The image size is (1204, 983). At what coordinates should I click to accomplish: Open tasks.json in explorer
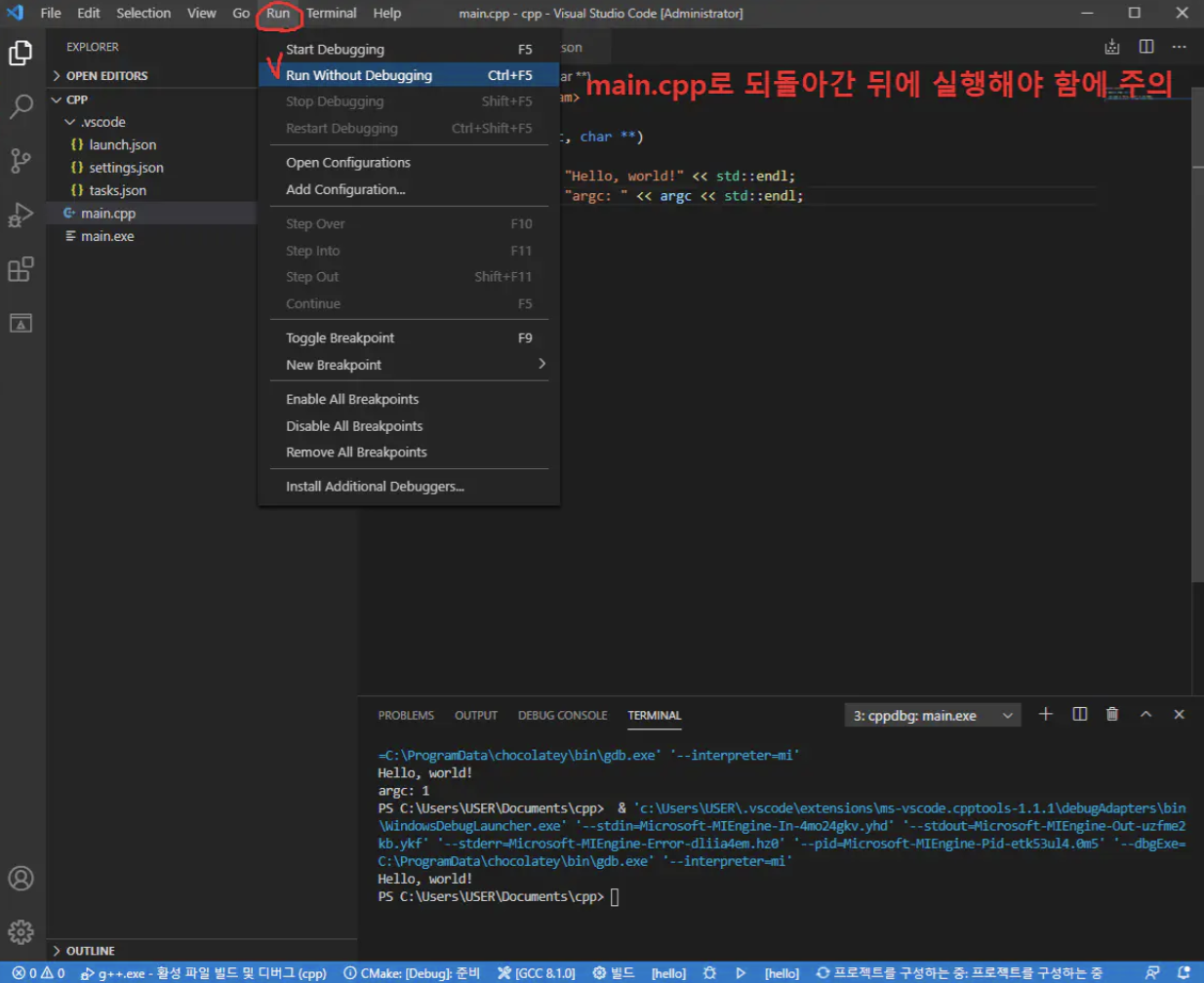click(x=151, y=190)
